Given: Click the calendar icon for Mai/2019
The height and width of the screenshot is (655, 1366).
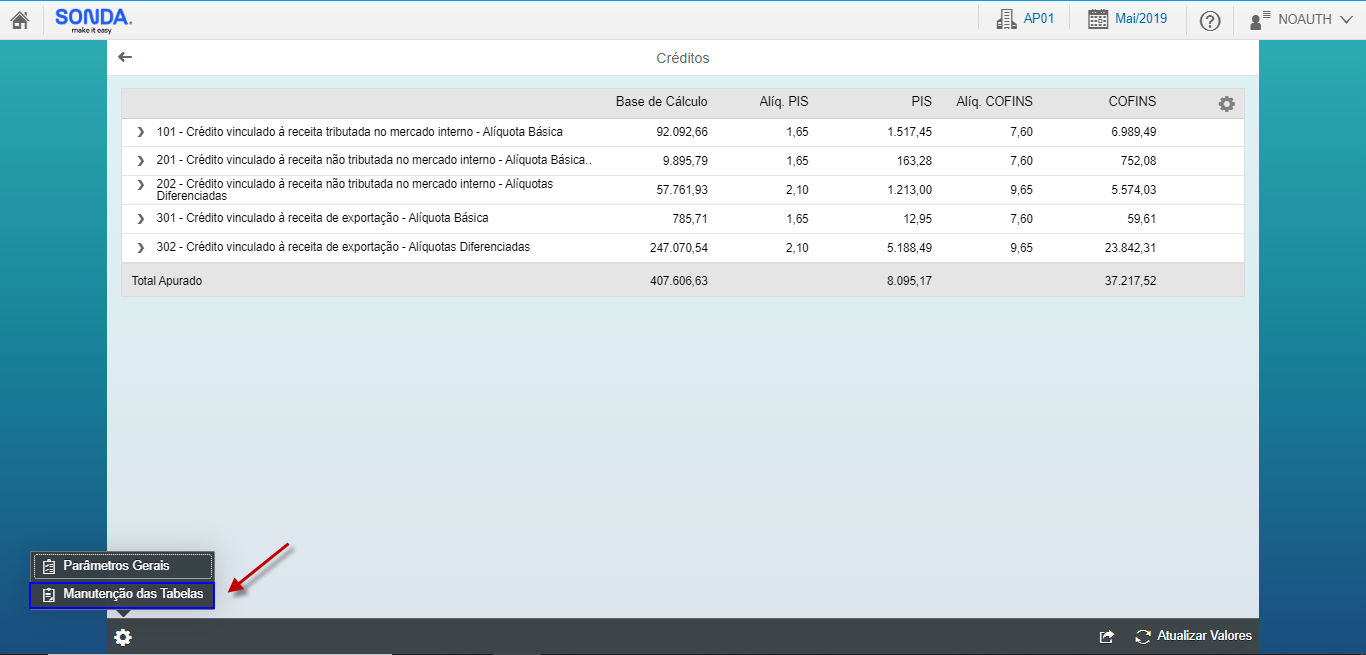Looking at the screenshot, I should [1098, 19].
